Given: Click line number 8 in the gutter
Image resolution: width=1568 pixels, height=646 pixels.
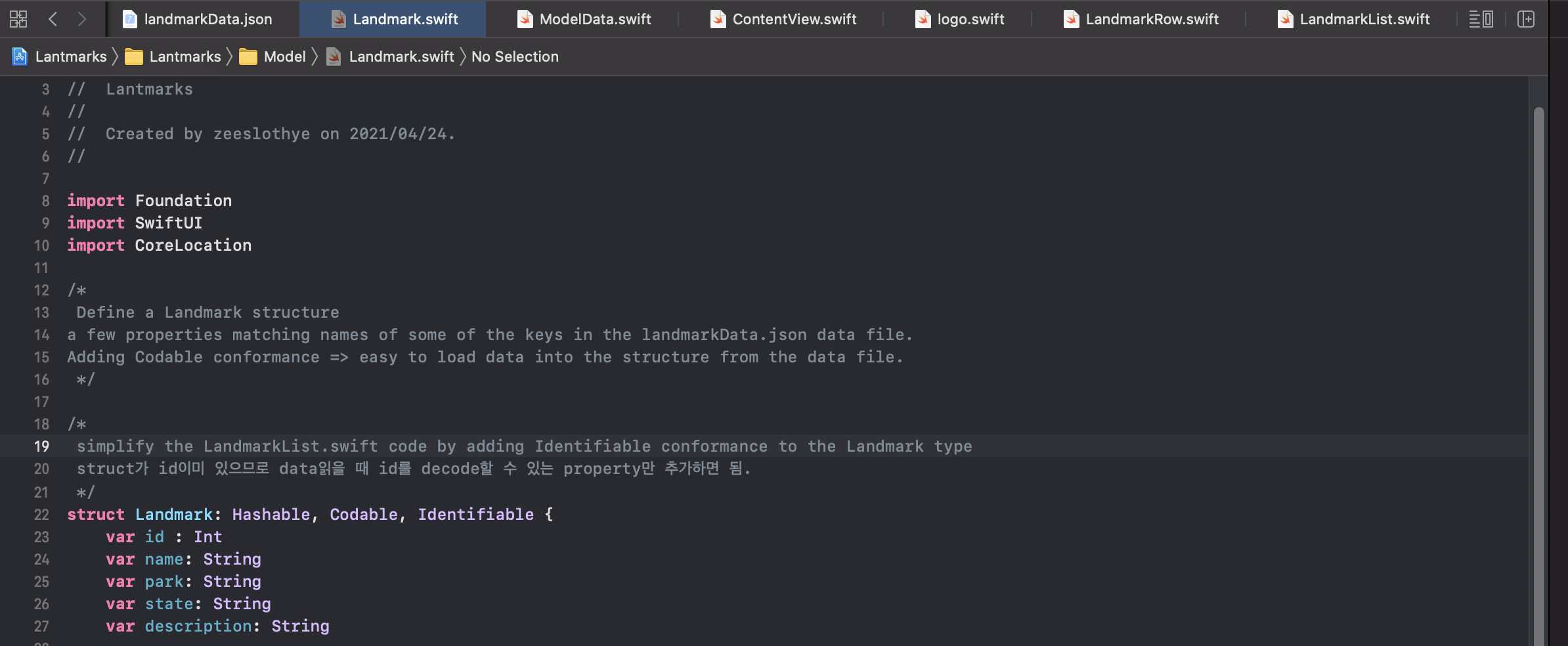Looking at the screenshot, I should coord(45,201).
